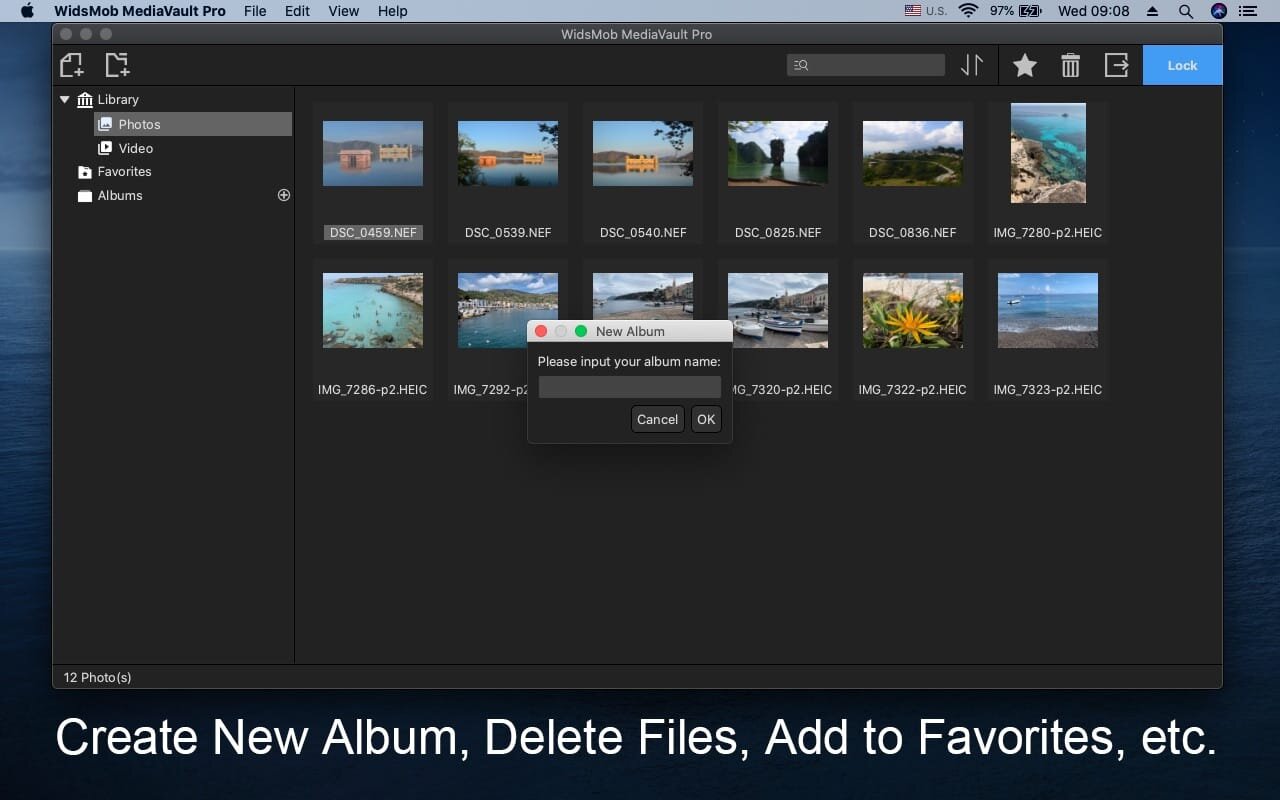The height and width of the screenshot is (800, 1280).
Task: Click the Video icon in sidebar
Action: 105,148
